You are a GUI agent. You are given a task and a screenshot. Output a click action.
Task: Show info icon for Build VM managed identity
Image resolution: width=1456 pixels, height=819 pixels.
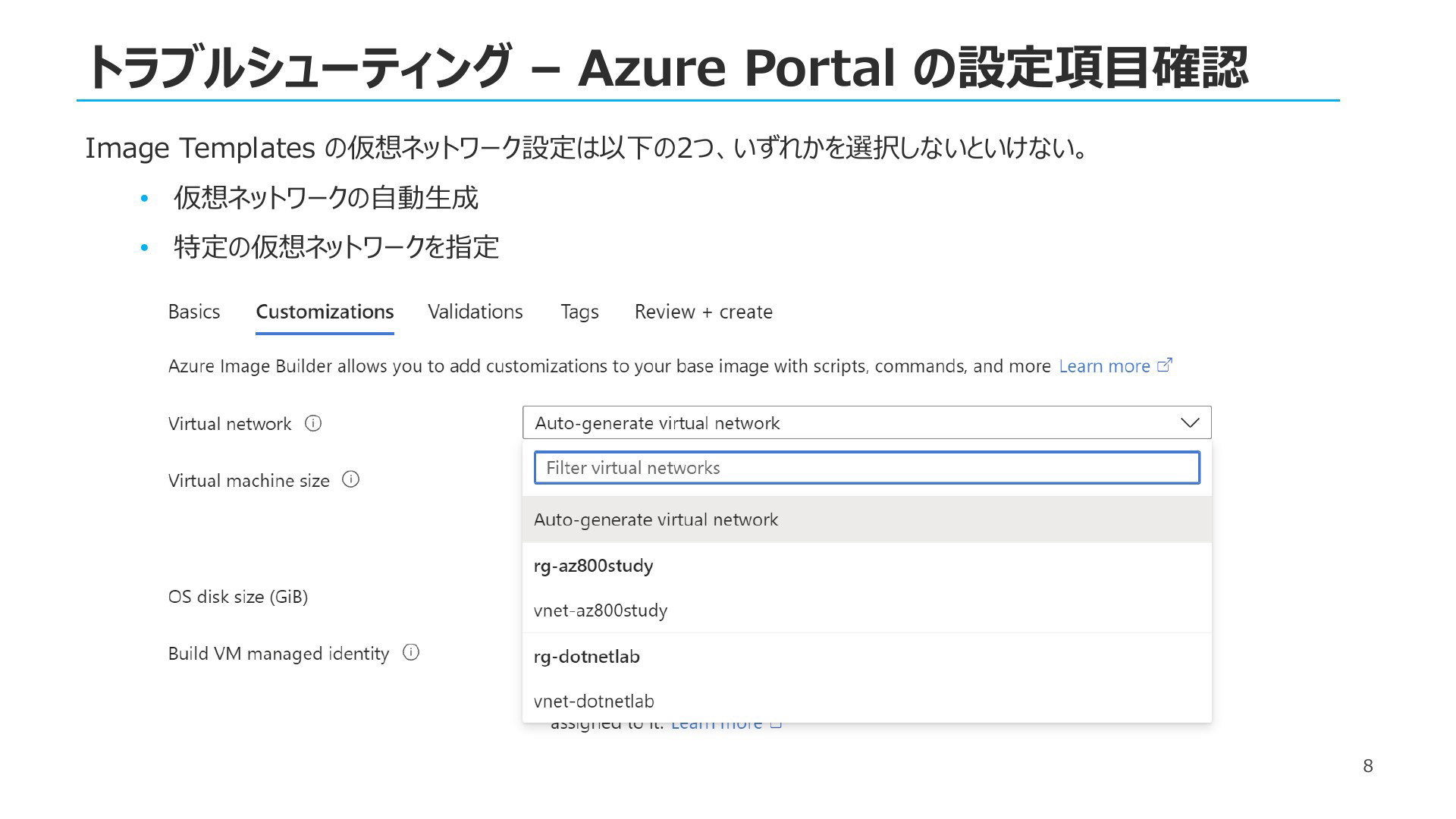[411, 652]
